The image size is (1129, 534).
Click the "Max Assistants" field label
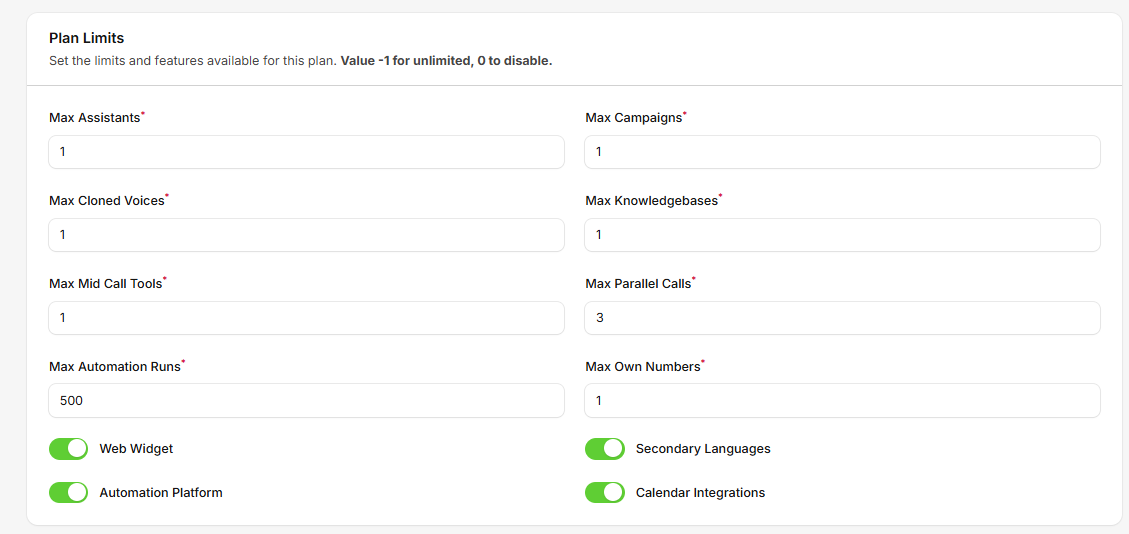[x=94, y=118]
